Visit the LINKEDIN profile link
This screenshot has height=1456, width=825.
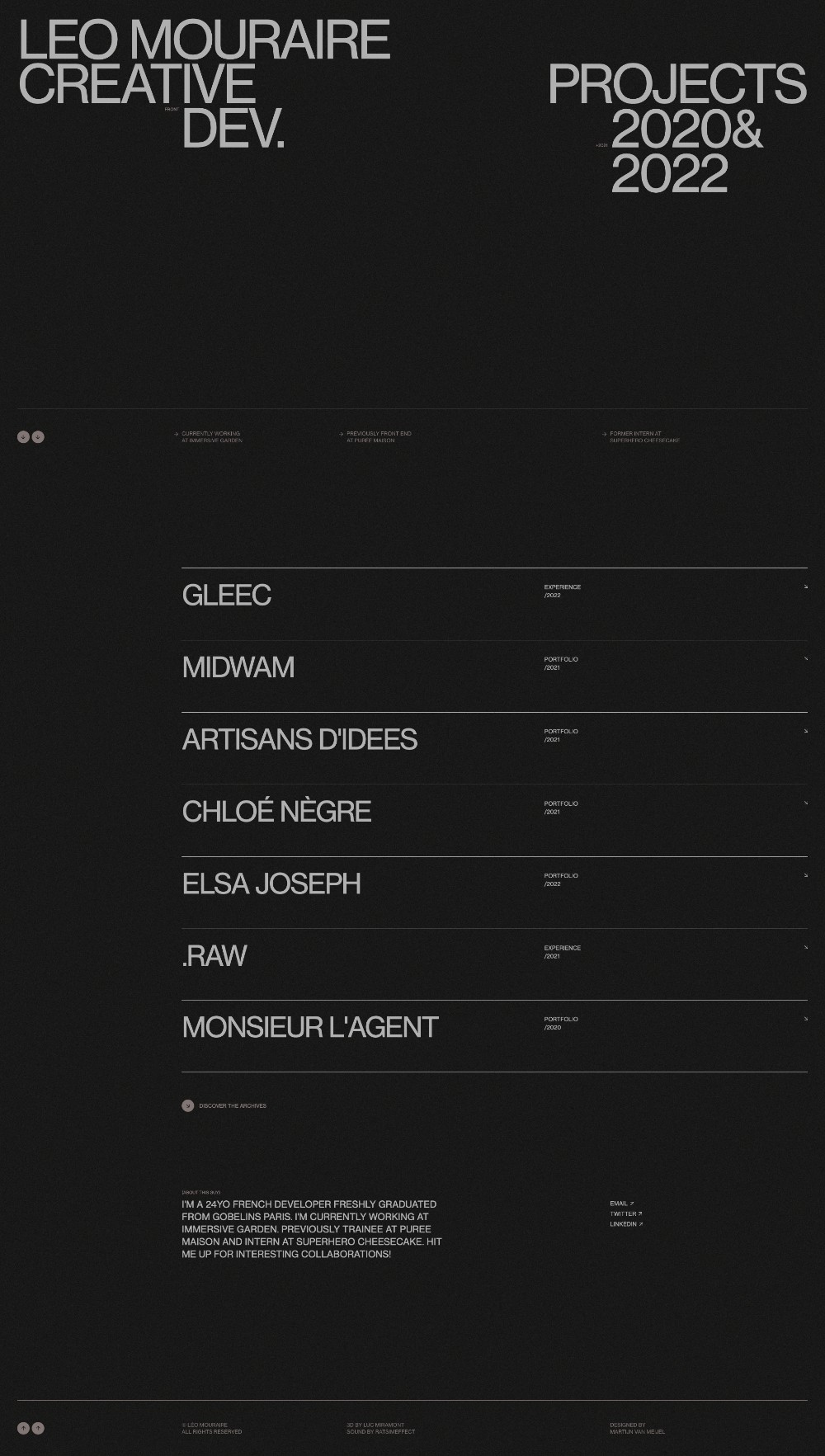pyautogui.click(x=625, y=1224)
